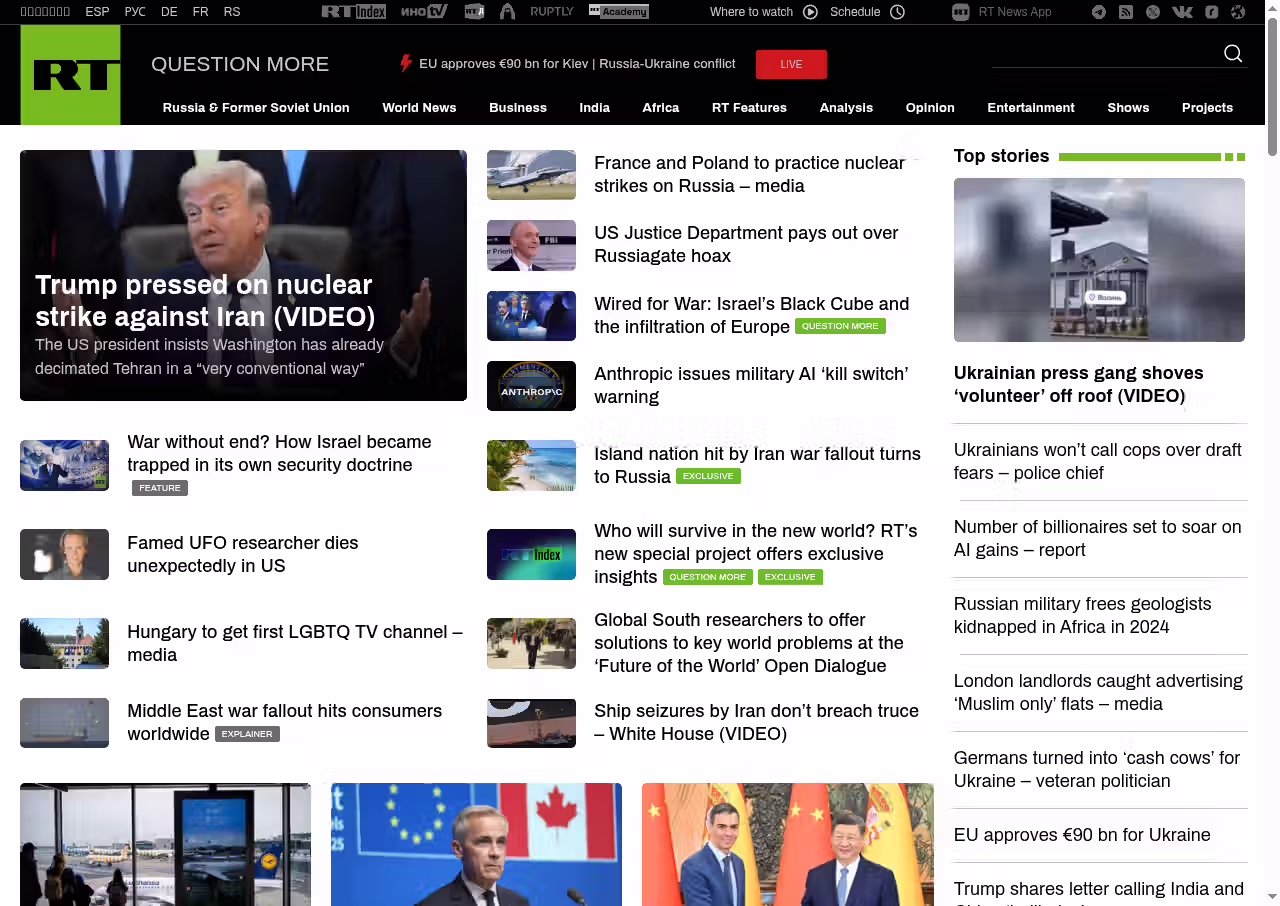Click the RT Index logo in top bar

[353, 12]
